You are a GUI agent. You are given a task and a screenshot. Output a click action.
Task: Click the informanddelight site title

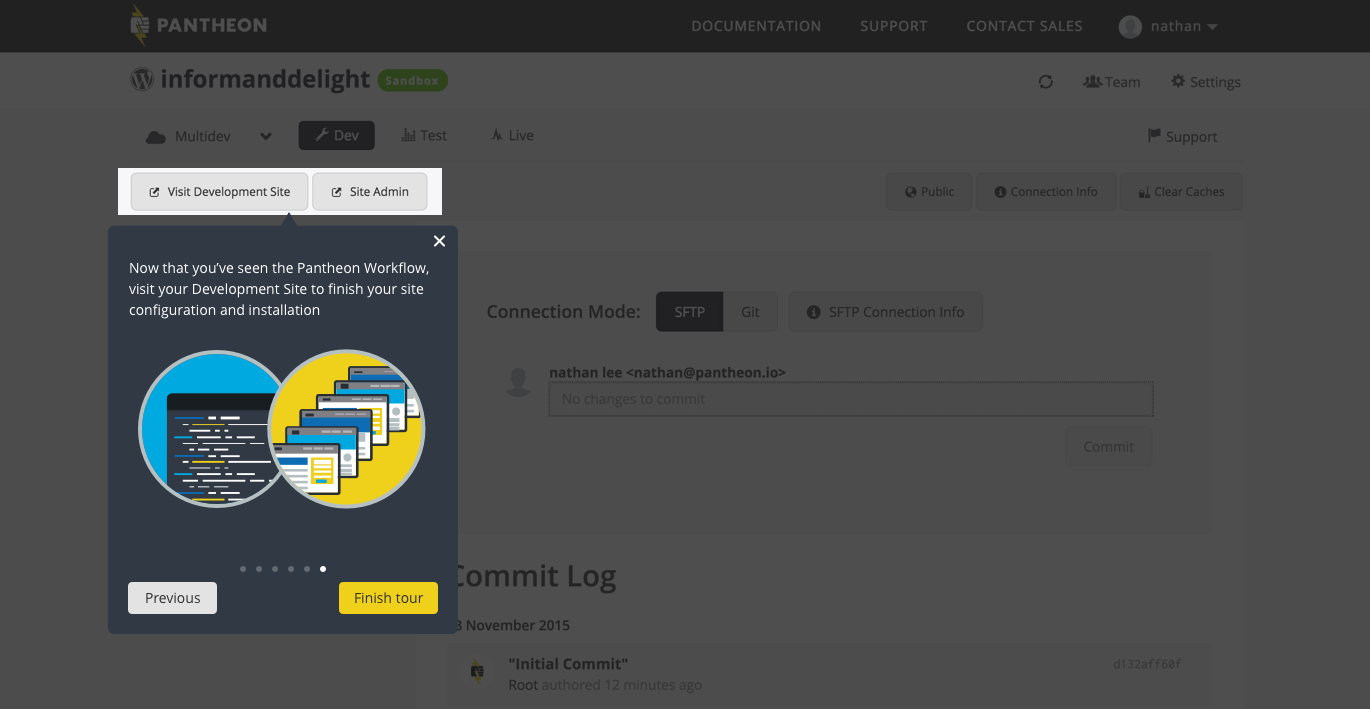tap(265, 80)
